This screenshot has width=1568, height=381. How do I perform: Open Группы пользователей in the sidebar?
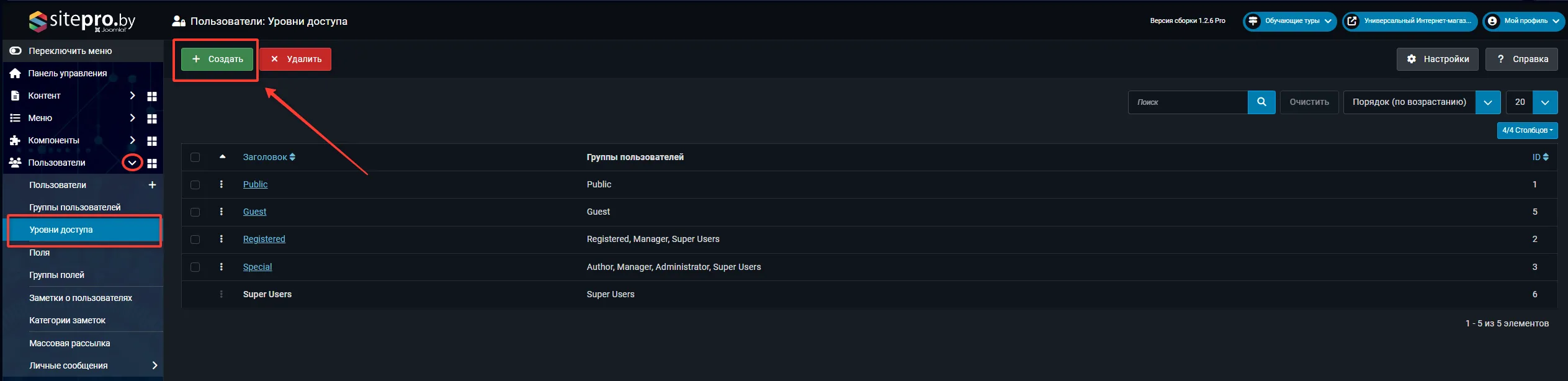point(75,207)
